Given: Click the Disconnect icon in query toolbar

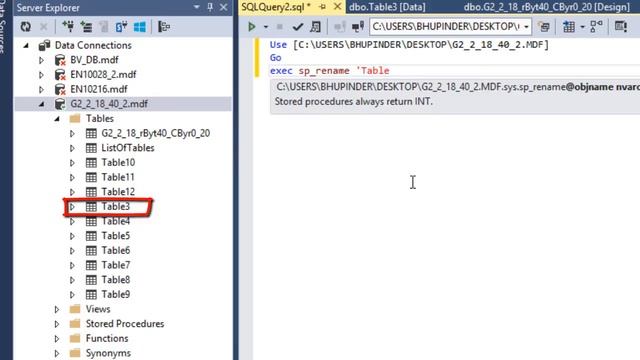Looking at the screenshot, I should coord(358,27).
